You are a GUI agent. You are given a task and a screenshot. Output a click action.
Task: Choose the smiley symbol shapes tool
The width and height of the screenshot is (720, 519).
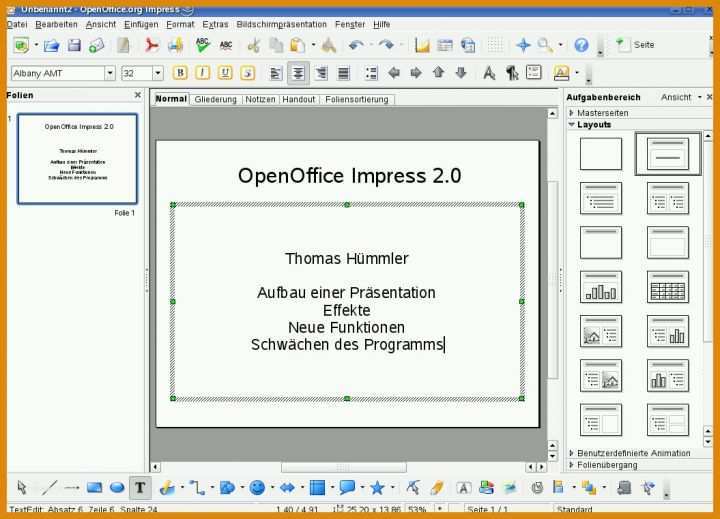(x=257, y=487)
